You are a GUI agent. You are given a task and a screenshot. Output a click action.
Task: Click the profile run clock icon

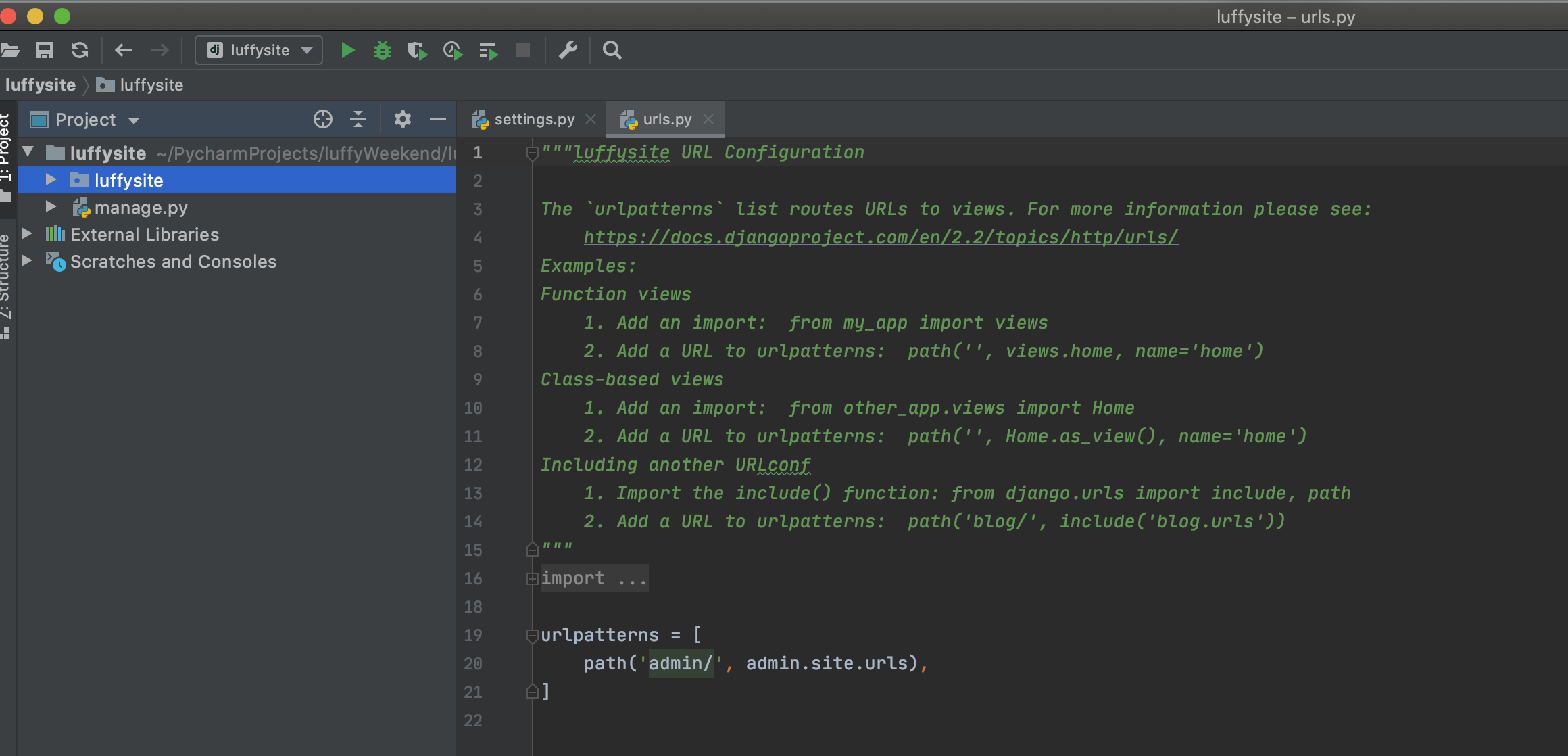(453, 51)
